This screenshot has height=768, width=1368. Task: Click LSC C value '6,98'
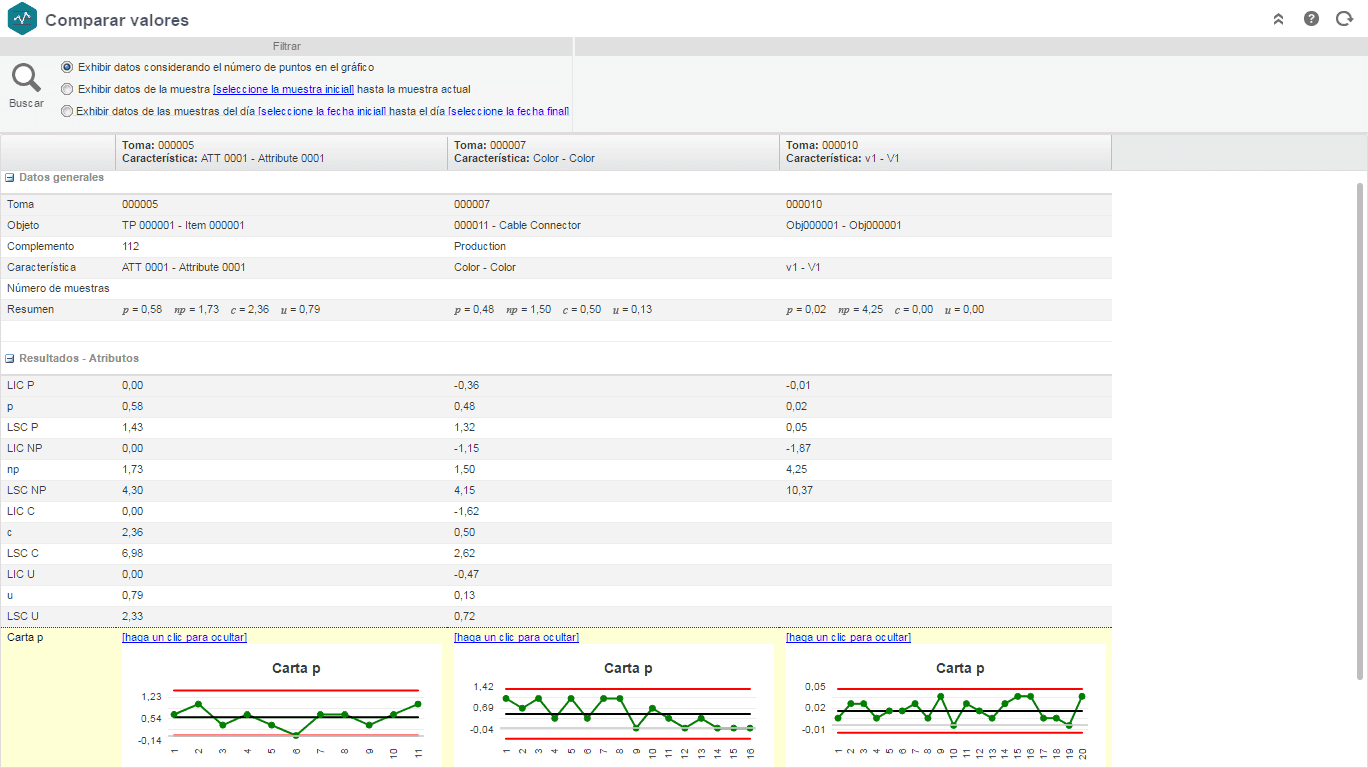(133, 553)
